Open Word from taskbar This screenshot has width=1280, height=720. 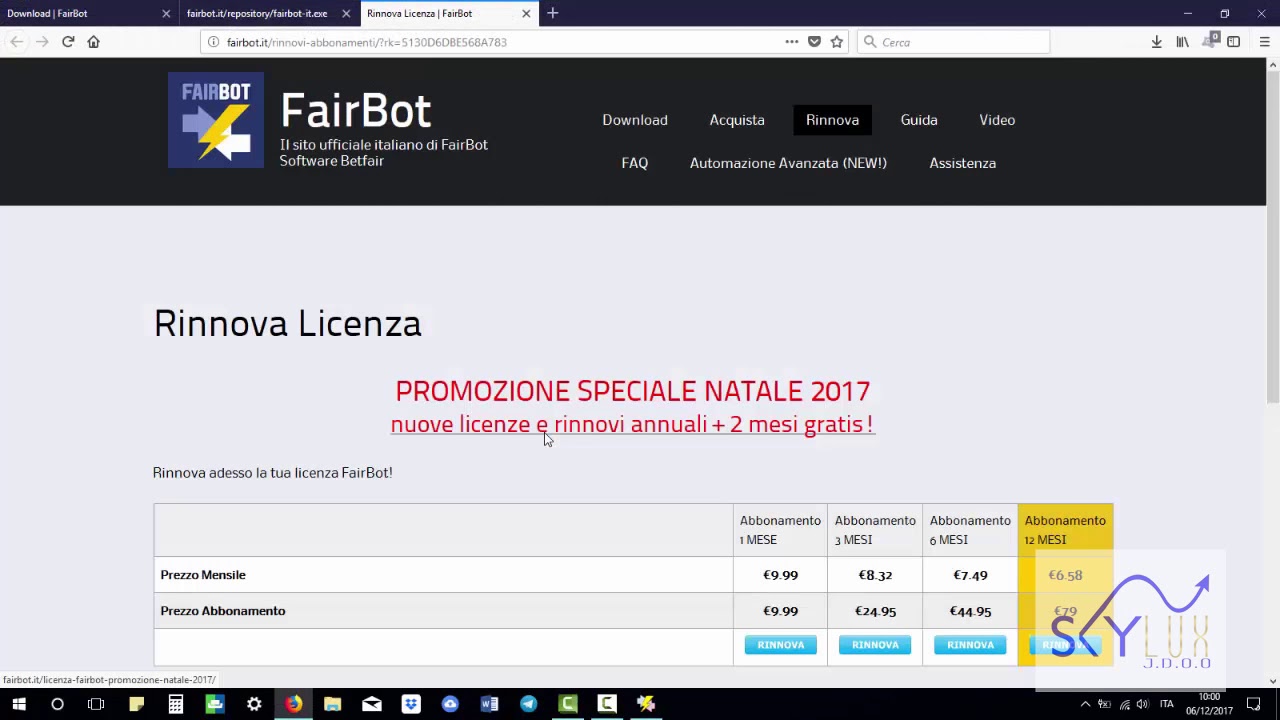pos(489,704)
